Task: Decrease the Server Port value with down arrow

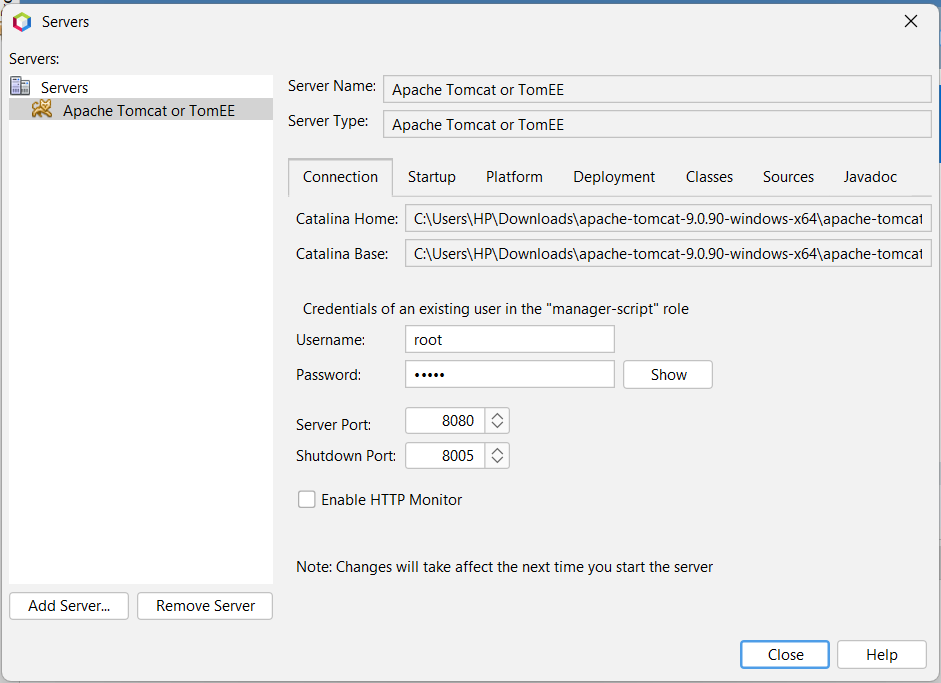Action: click(497, 427)
